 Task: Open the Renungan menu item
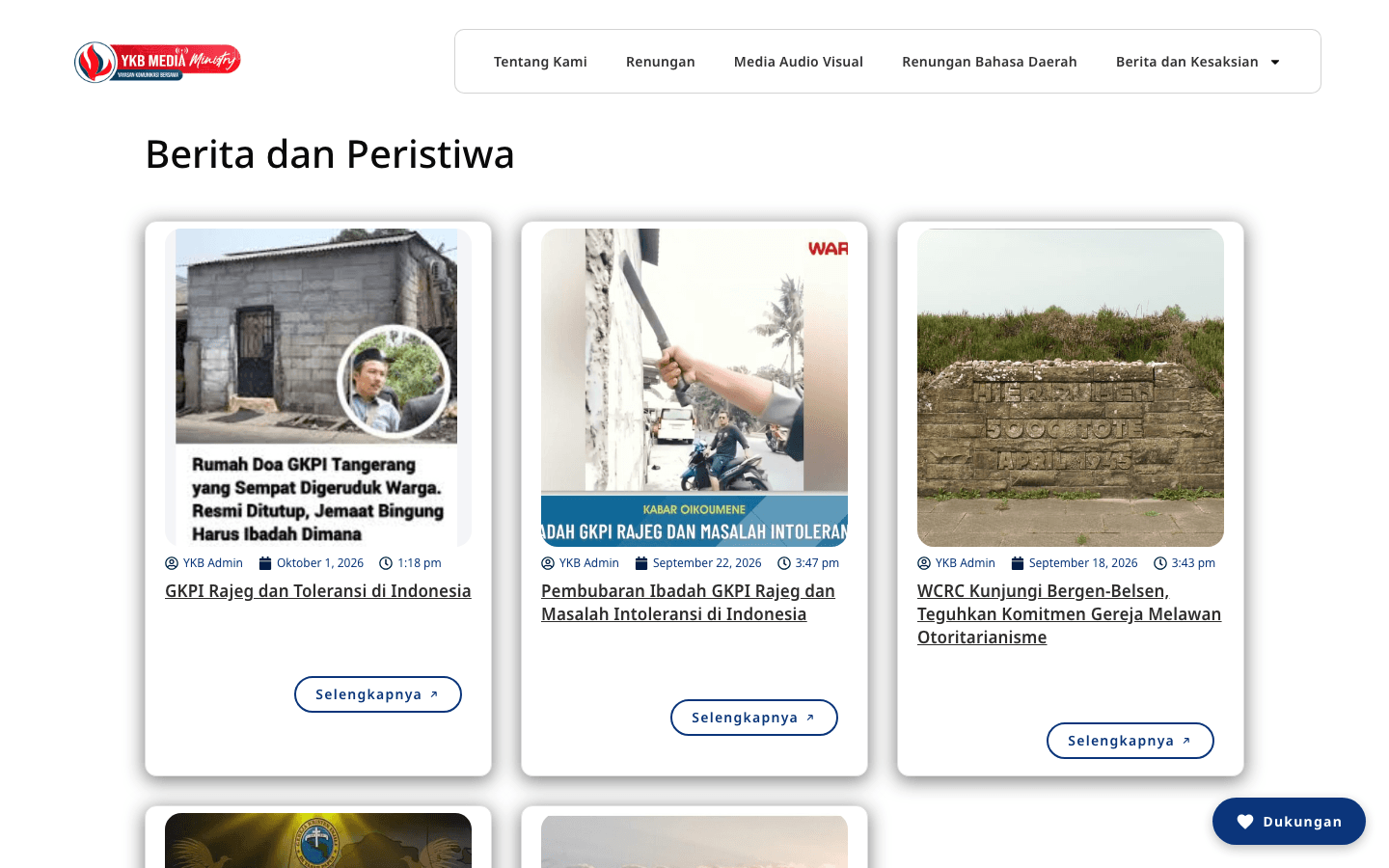click(661, 62)
